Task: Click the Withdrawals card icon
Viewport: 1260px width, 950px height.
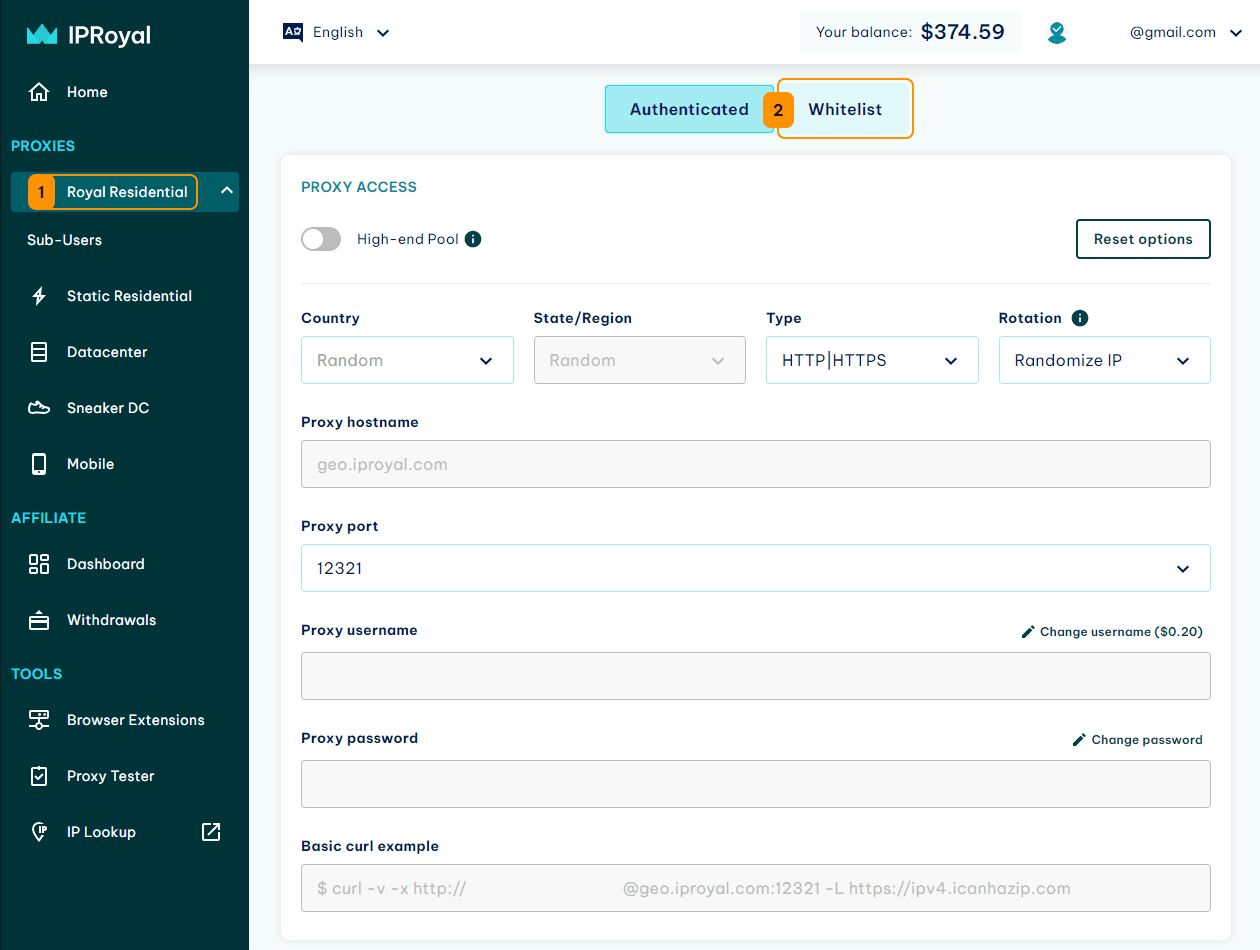Action: click(x=39, y=620)
